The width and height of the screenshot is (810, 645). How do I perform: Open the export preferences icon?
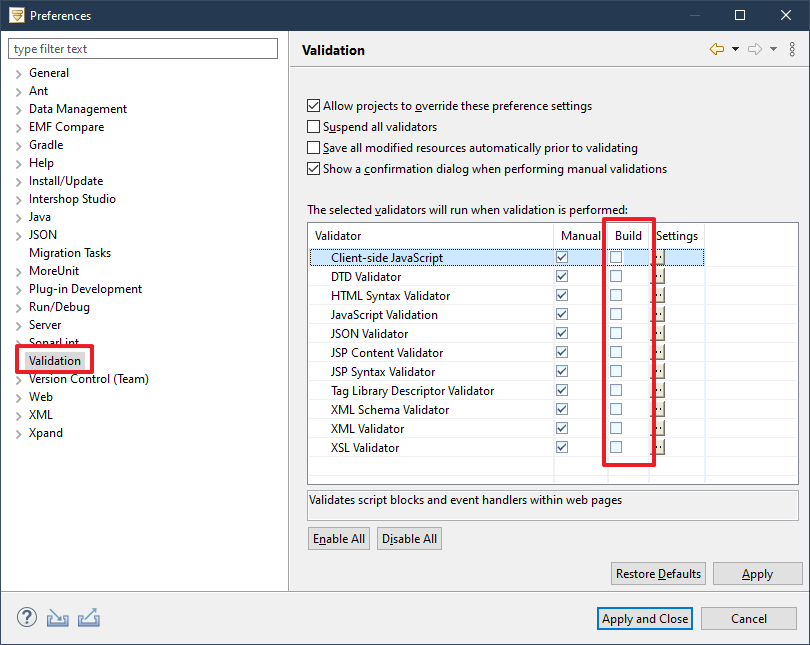88,618
